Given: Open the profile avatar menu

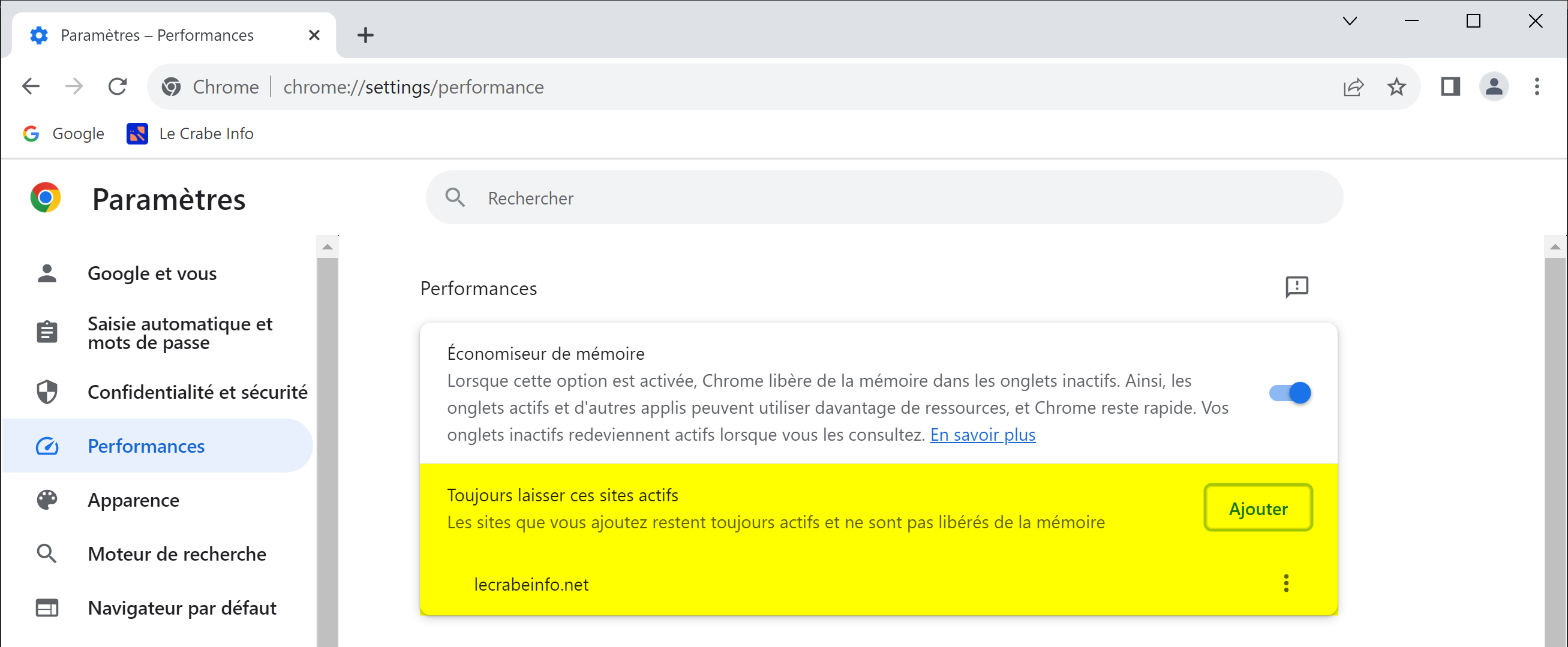Looking at the screenshot, I should click(1494, 86).
